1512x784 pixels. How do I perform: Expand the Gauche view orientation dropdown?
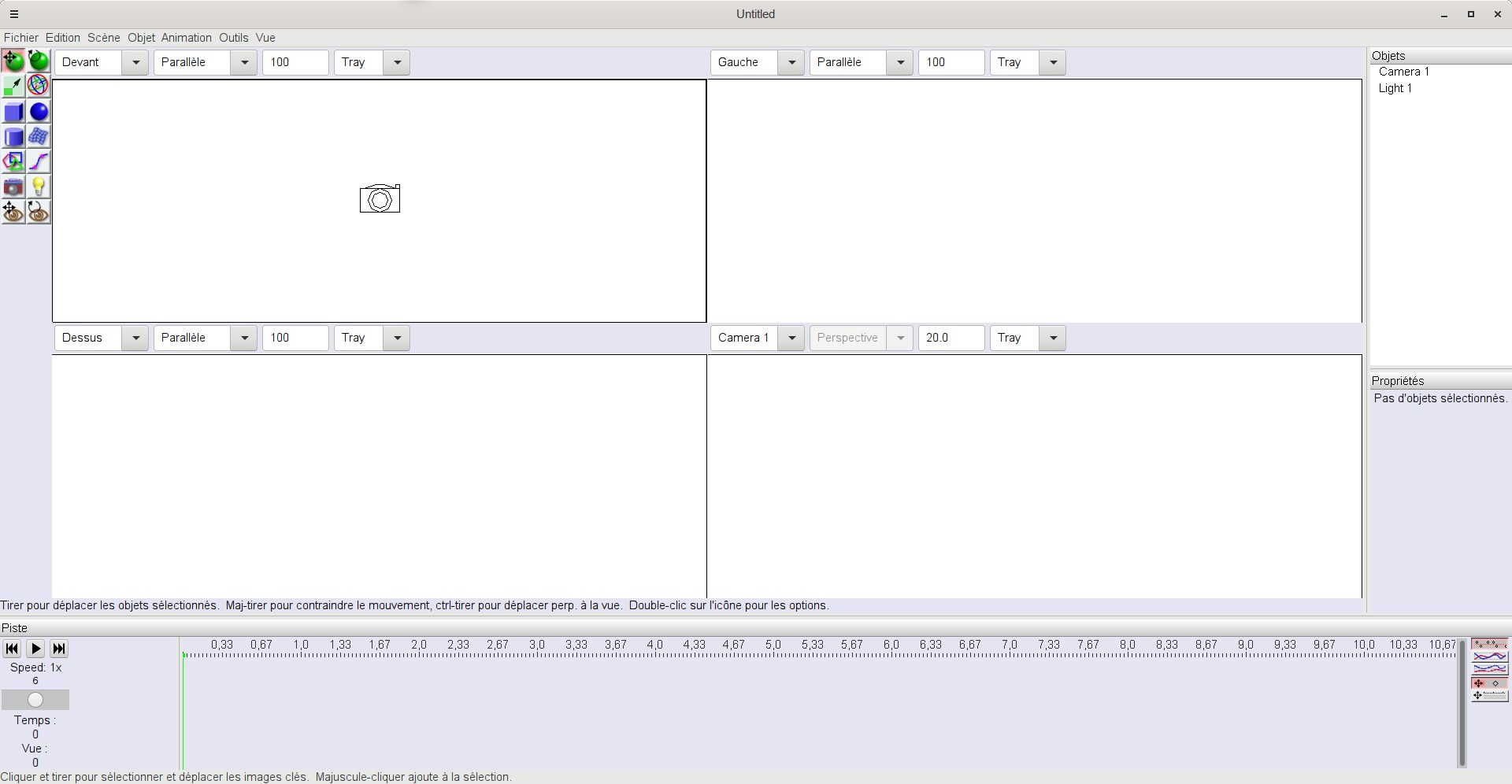point(791,62)
